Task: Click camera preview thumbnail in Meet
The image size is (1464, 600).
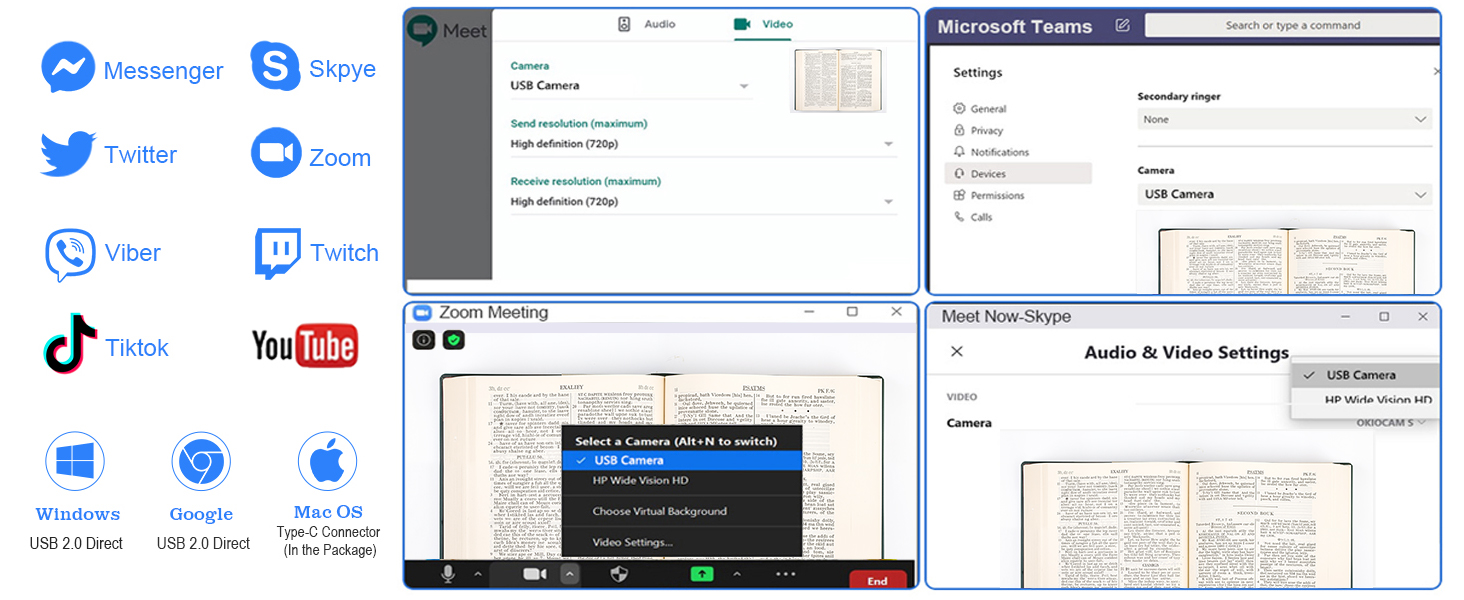Action: 838,80
